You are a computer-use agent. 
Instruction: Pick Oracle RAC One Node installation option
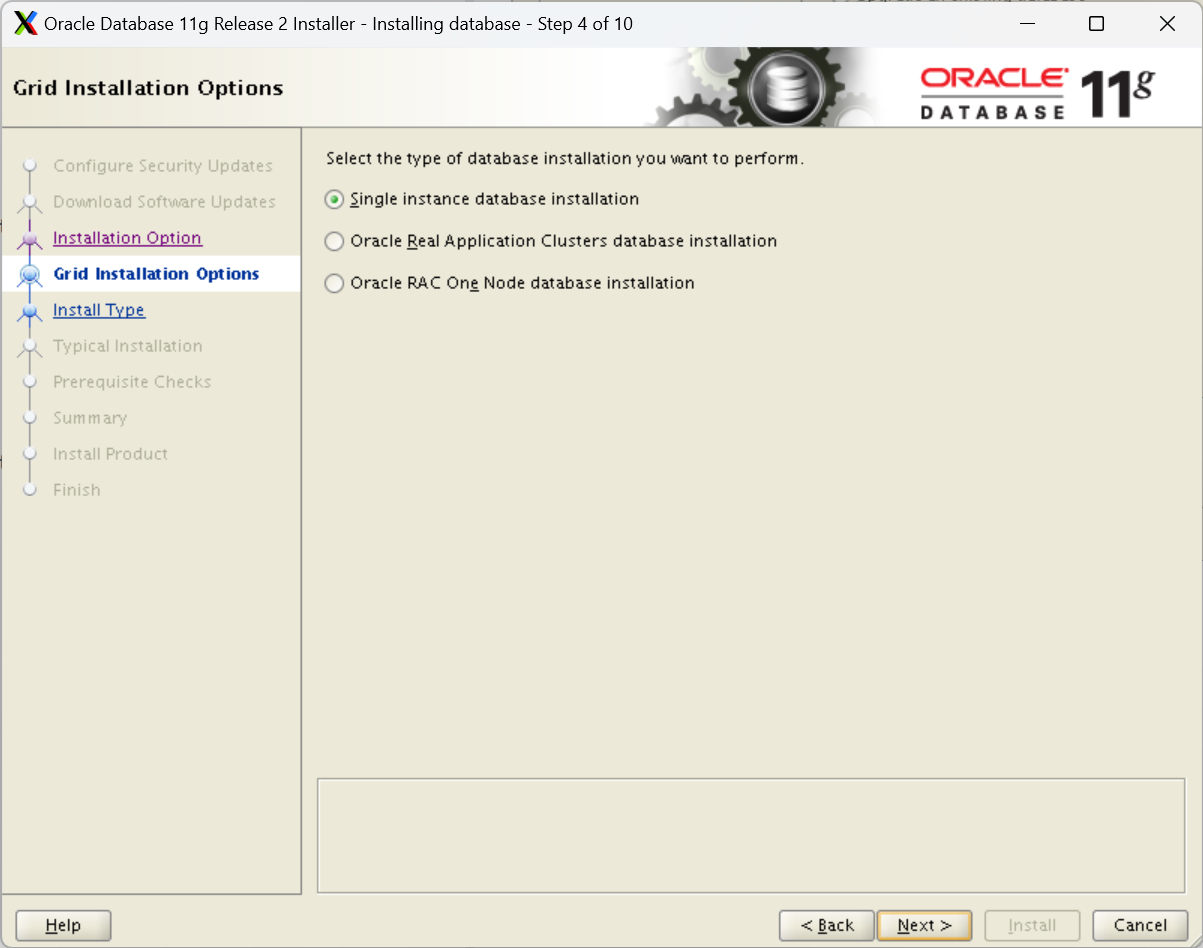(334, 283)
